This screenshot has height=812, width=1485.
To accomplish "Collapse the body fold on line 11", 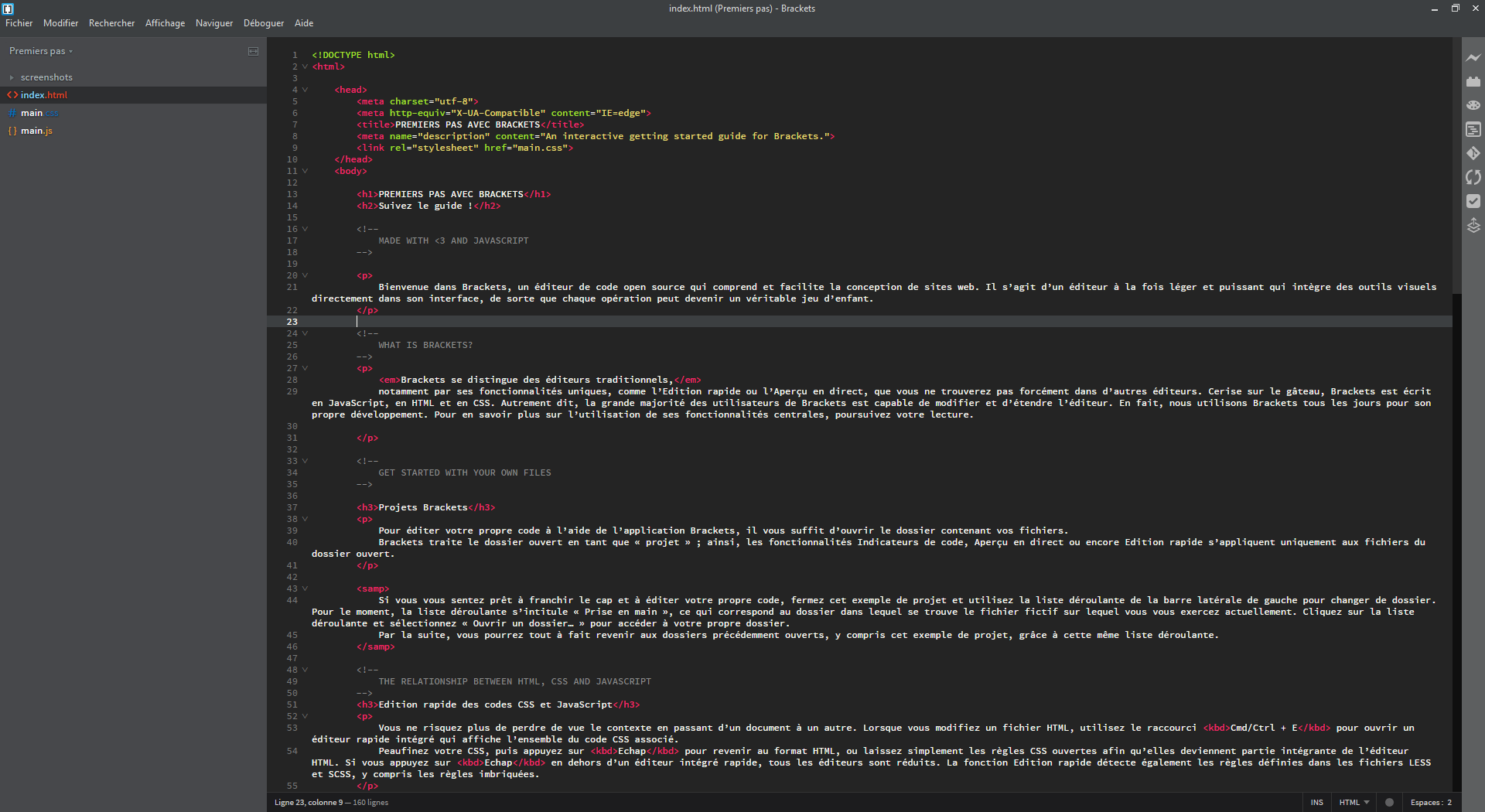I will click(305, 171).
